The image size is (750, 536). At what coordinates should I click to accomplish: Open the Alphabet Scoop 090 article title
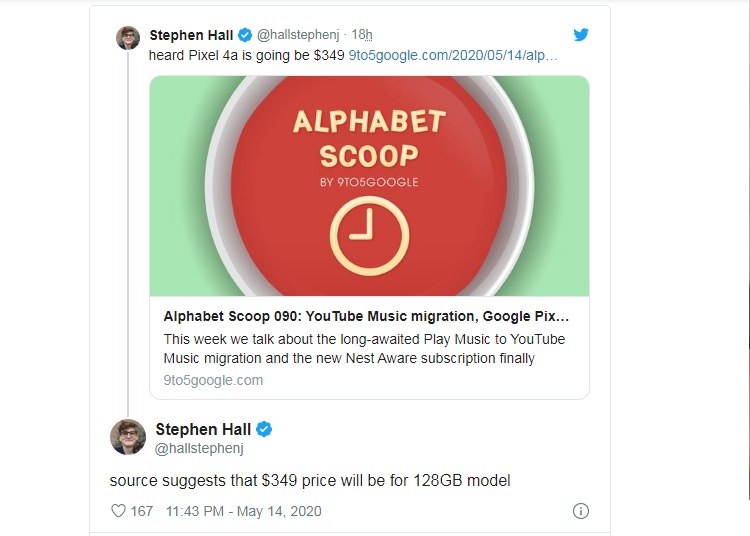click(366, 316)
